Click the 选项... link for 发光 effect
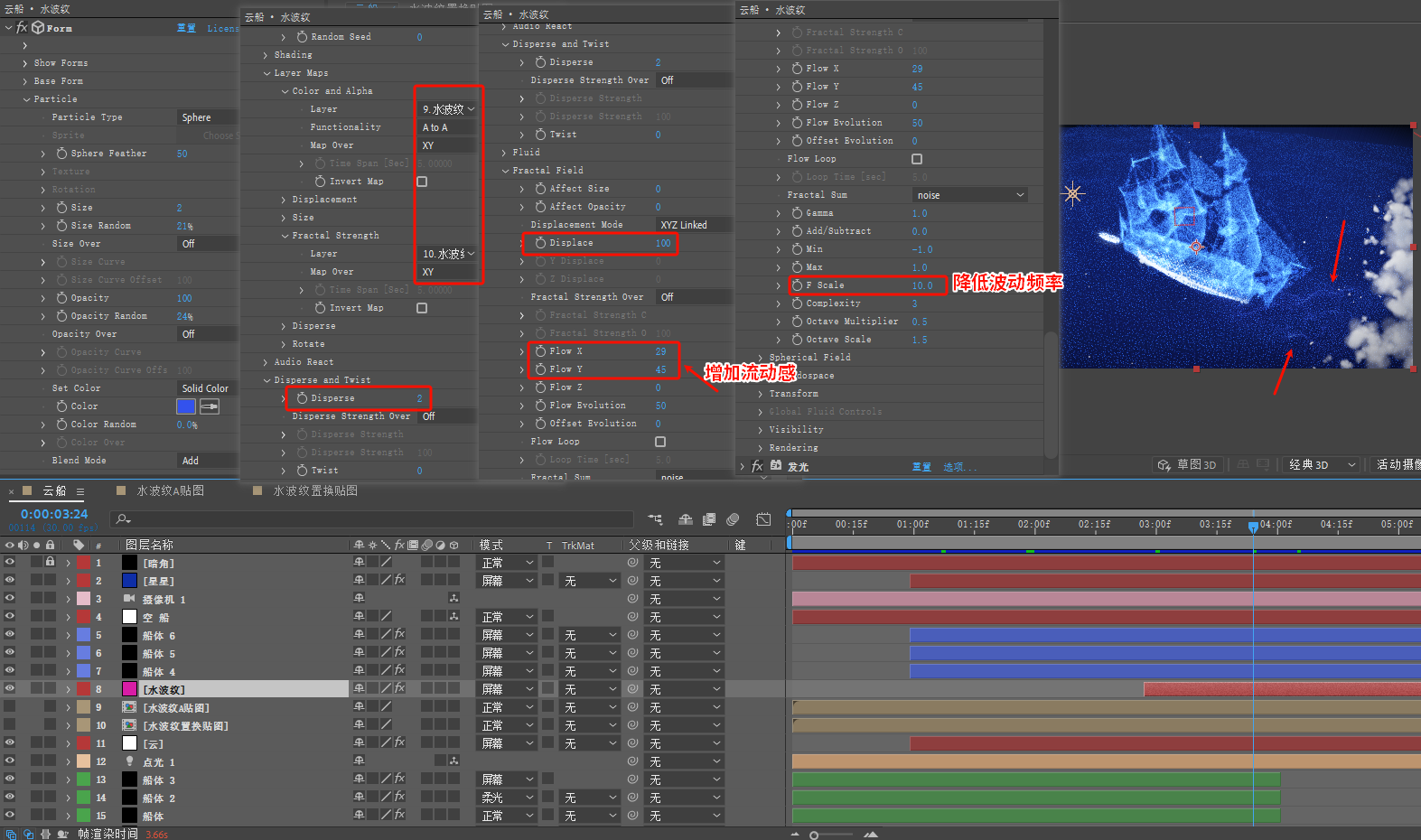 pos(959,467)
